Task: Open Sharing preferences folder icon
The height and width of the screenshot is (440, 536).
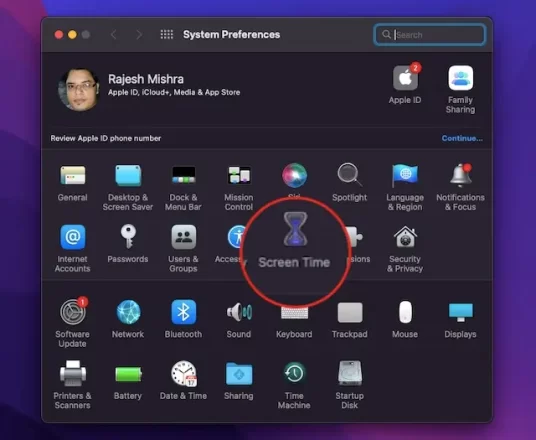Action: tap(239, 374)
